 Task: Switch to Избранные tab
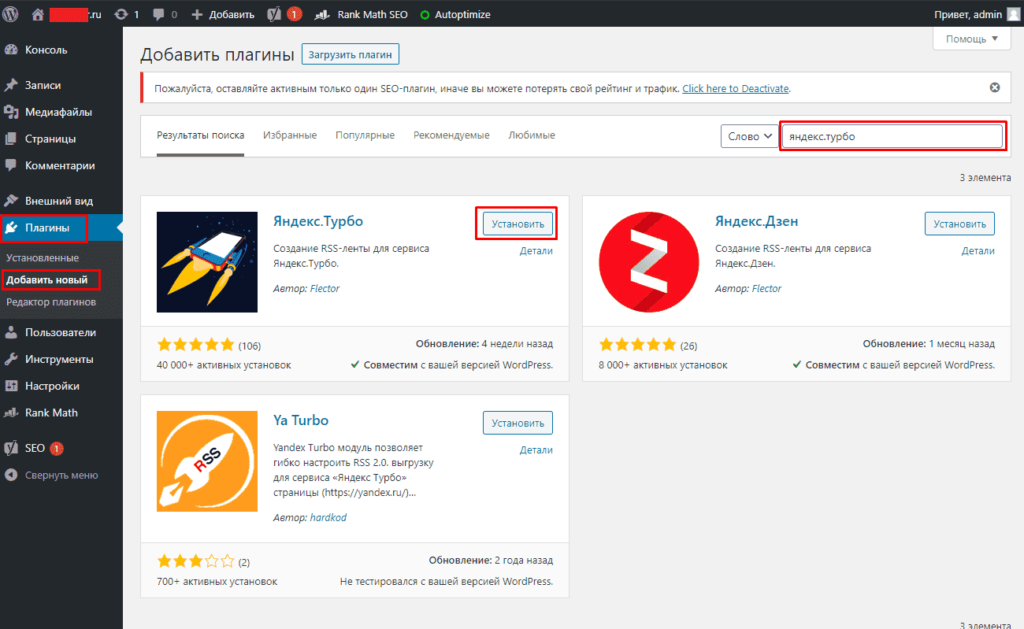(290, 135)
